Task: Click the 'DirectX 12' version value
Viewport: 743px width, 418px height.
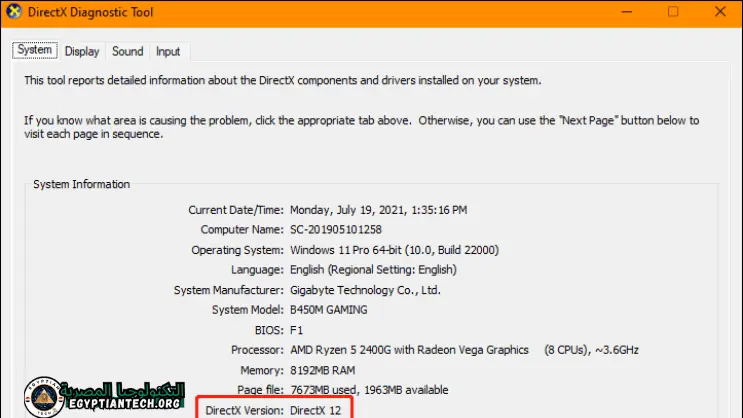Action: pos(316,410)
